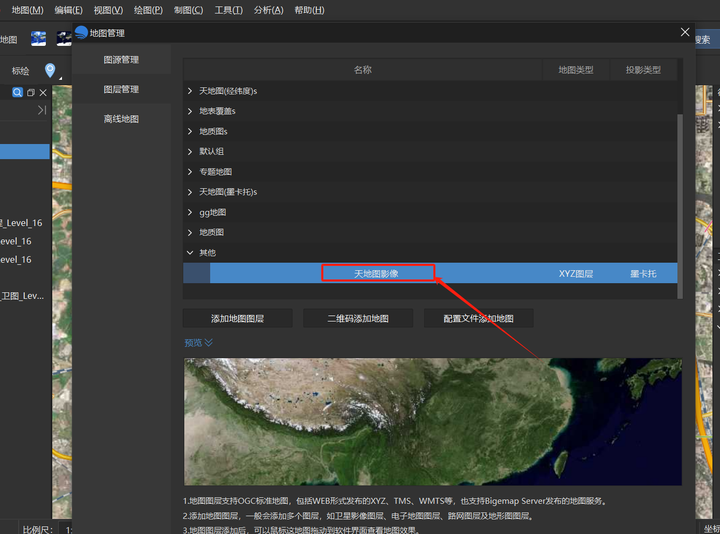
Task: Click the map preview thumbnail
Action: (x=433, y=422)
